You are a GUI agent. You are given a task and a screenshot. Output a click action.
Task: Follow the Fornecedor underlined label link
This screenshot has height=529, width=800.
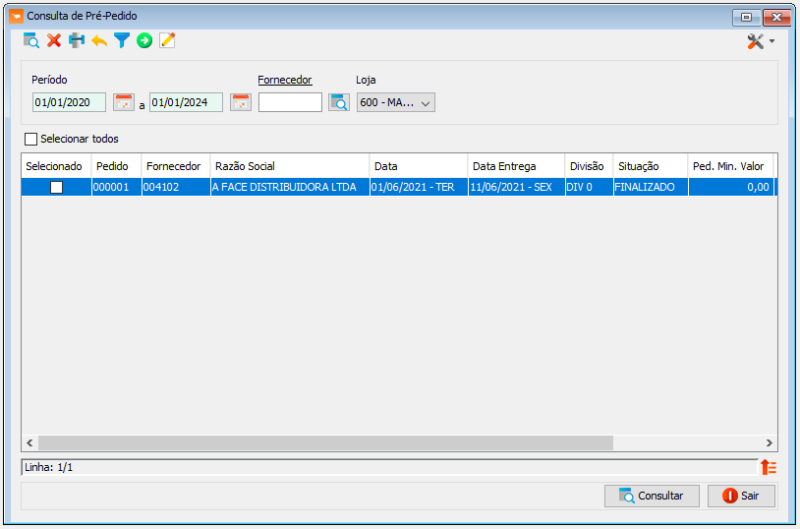(285, 80)
